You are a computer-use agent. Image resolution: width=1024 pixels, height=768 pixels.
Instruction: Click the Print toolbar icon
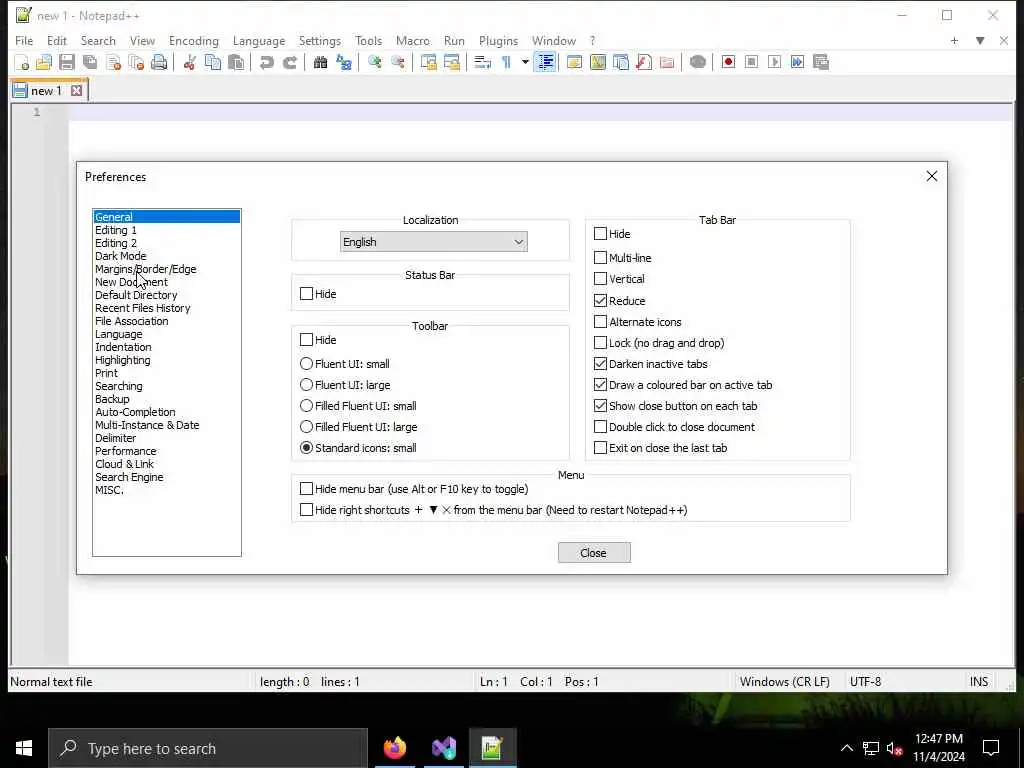pos(159,62)
